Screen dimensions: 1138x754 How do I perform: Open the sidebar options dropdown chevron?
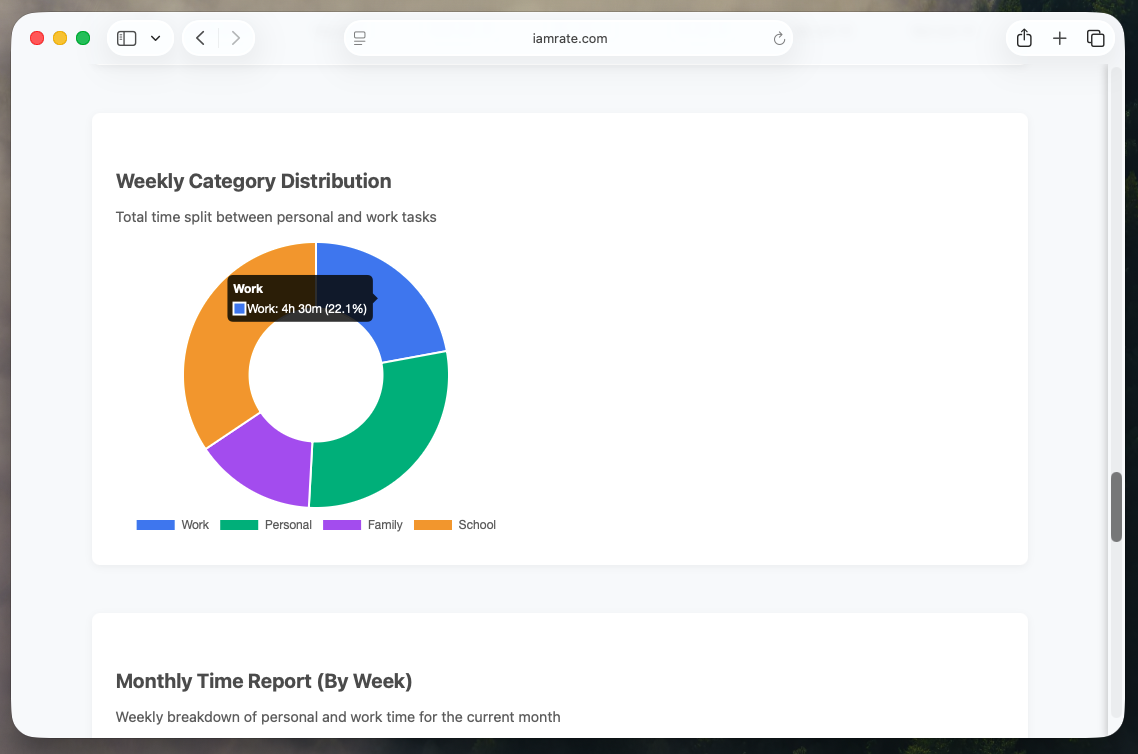pos(155,38)
